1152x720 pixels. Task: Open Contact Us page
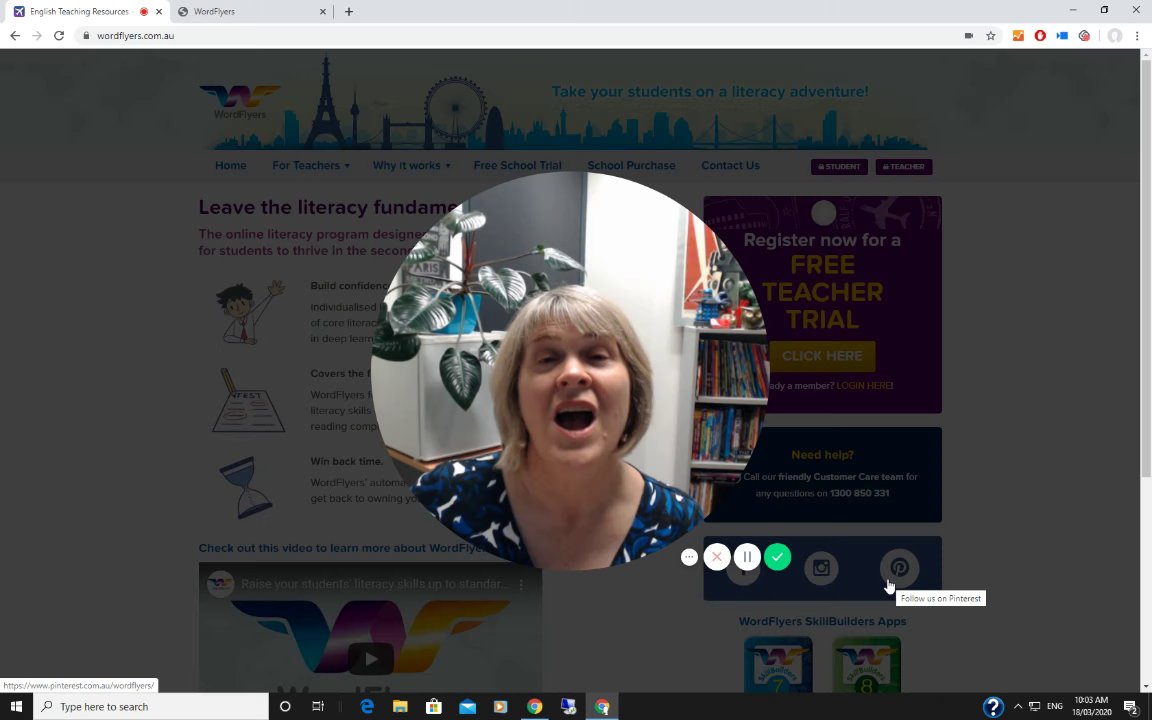(730, 165)
